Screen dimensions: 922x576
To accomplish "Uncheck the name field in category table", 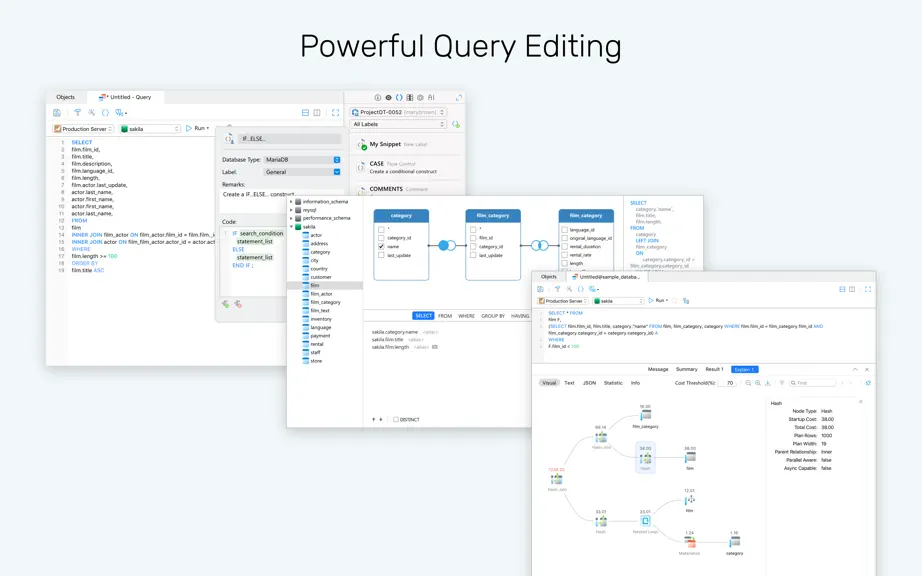I will click(381, 247).
